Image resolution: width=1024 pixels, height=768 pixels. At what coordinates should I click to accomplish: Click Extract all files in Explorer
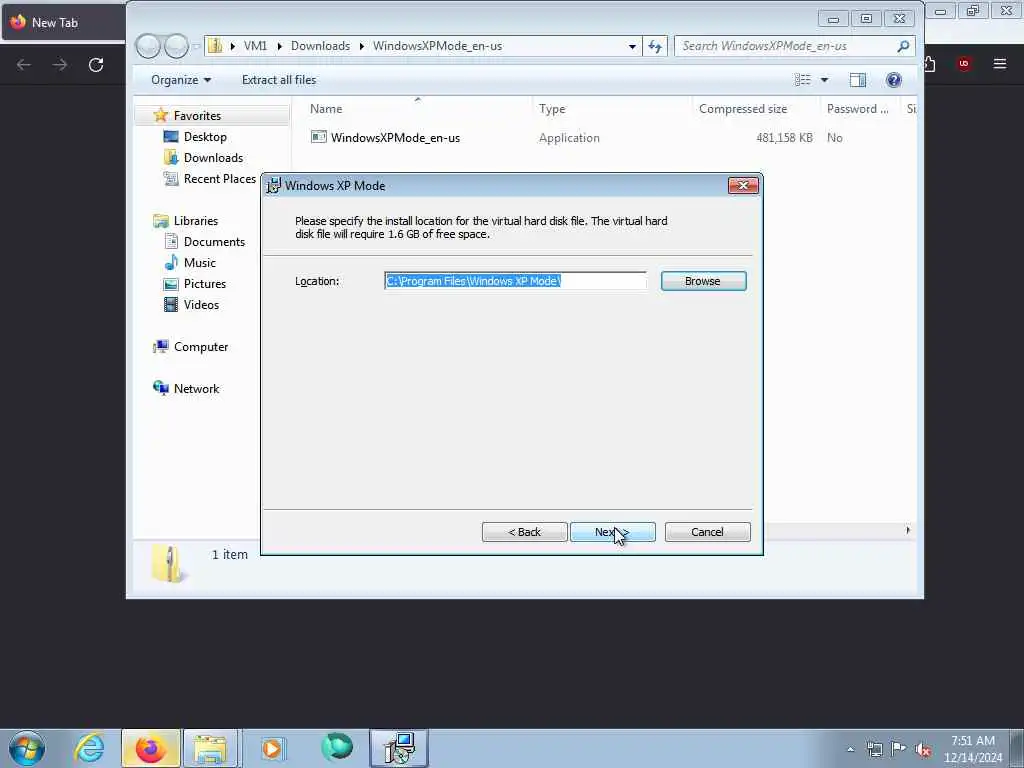pyautogui.click(x=279, y=80)
